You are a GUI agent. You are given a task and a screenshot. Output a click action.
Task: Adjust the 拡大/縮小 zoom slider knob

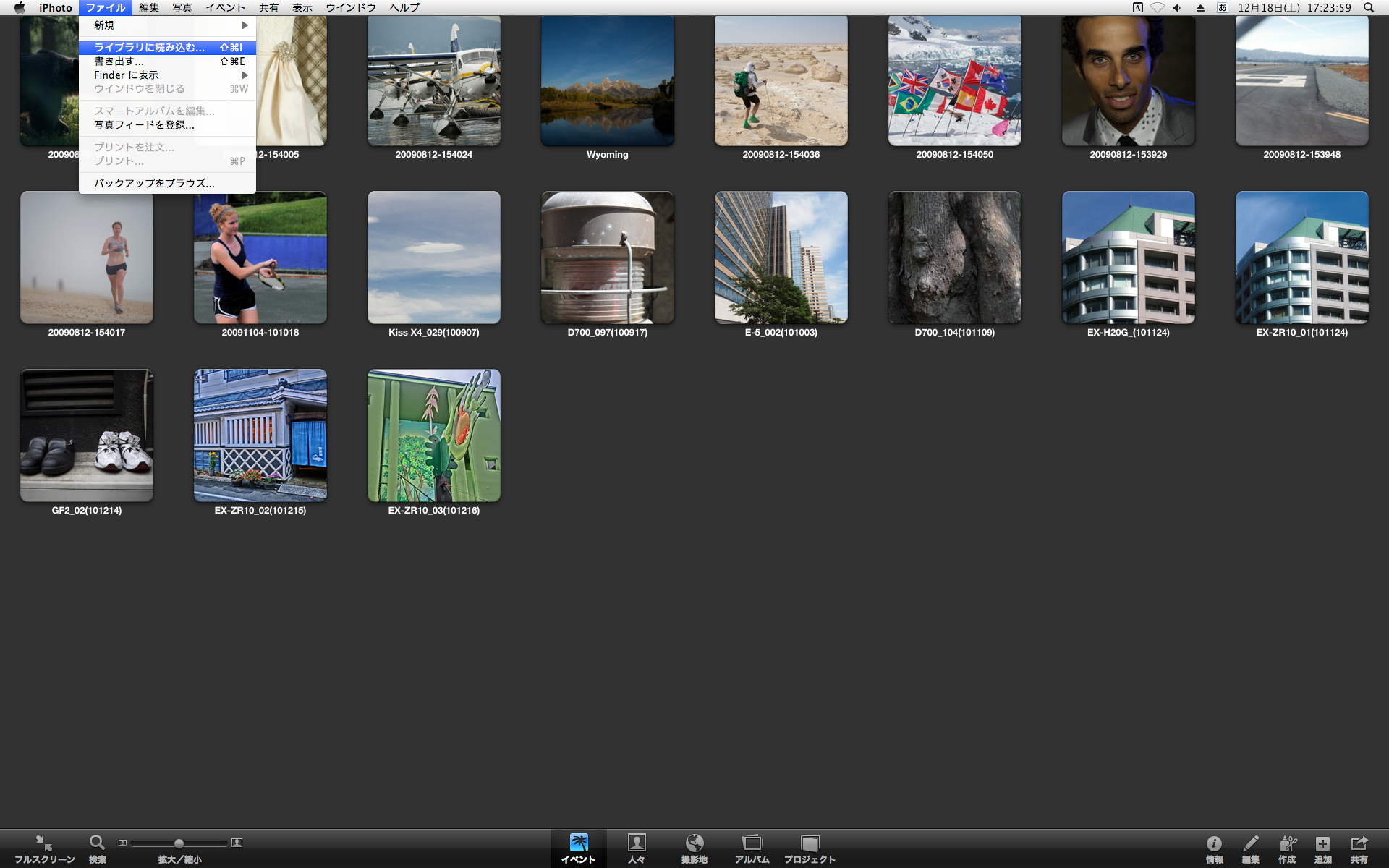(x=179, y=843)
